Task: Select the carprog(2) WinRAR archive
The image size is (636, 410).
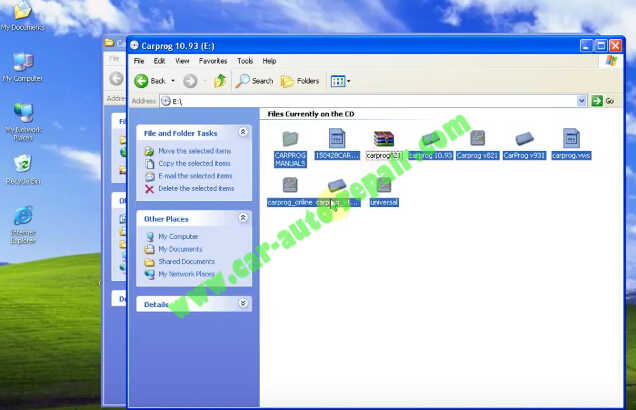Action: click(x=384, y=145)
